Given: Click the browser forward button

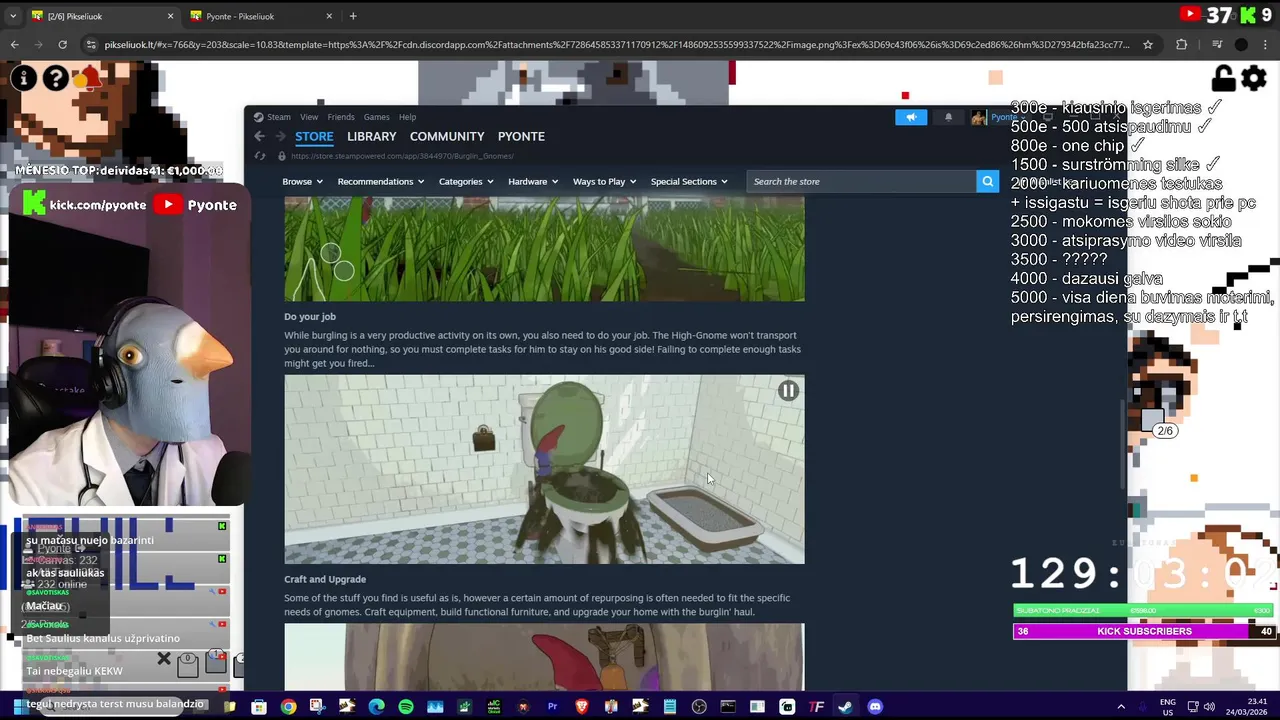Looking at the screenshot, I should click(x=38, y=44).
